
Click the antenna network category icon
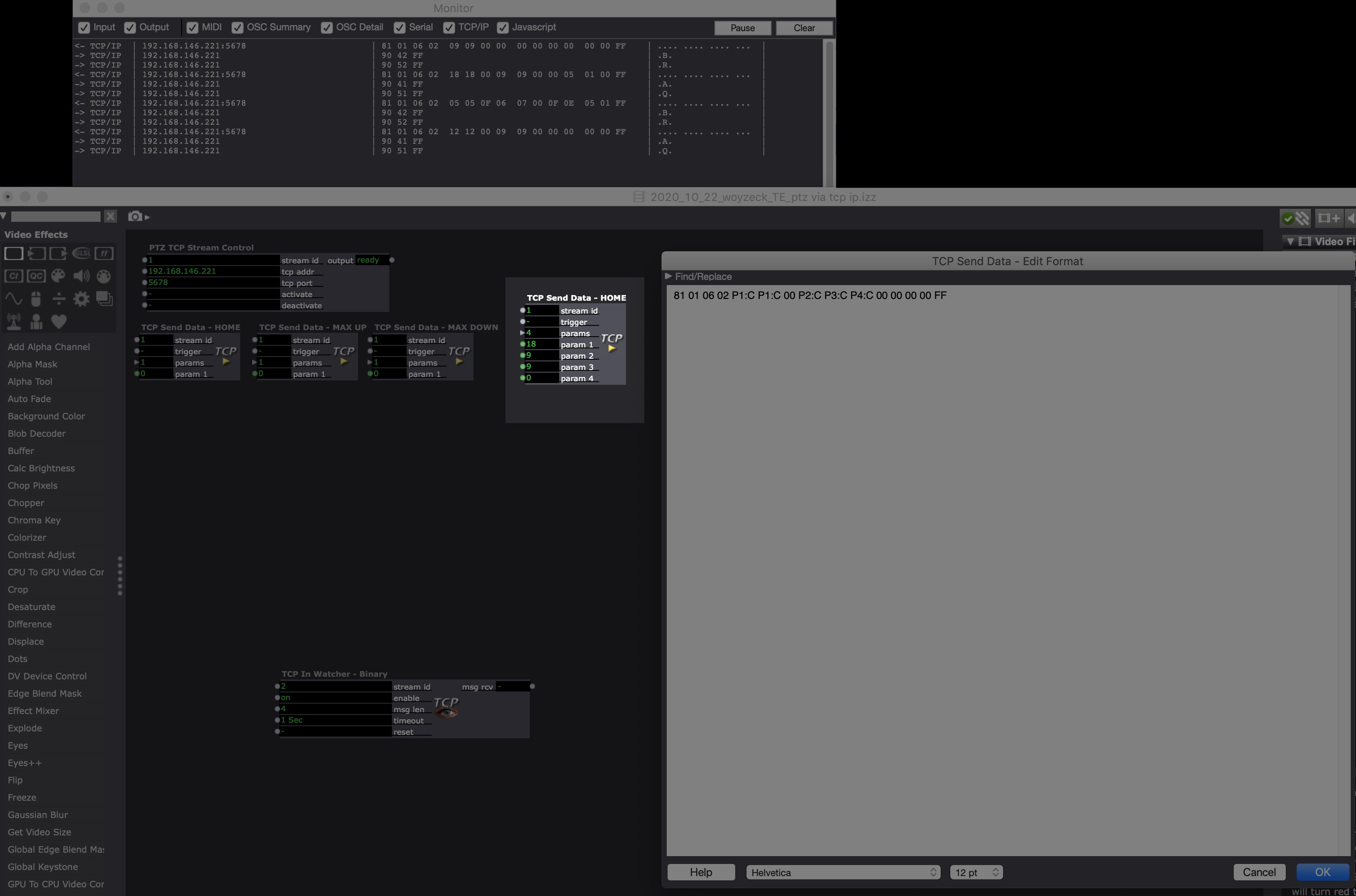click(x=14, y=322)
